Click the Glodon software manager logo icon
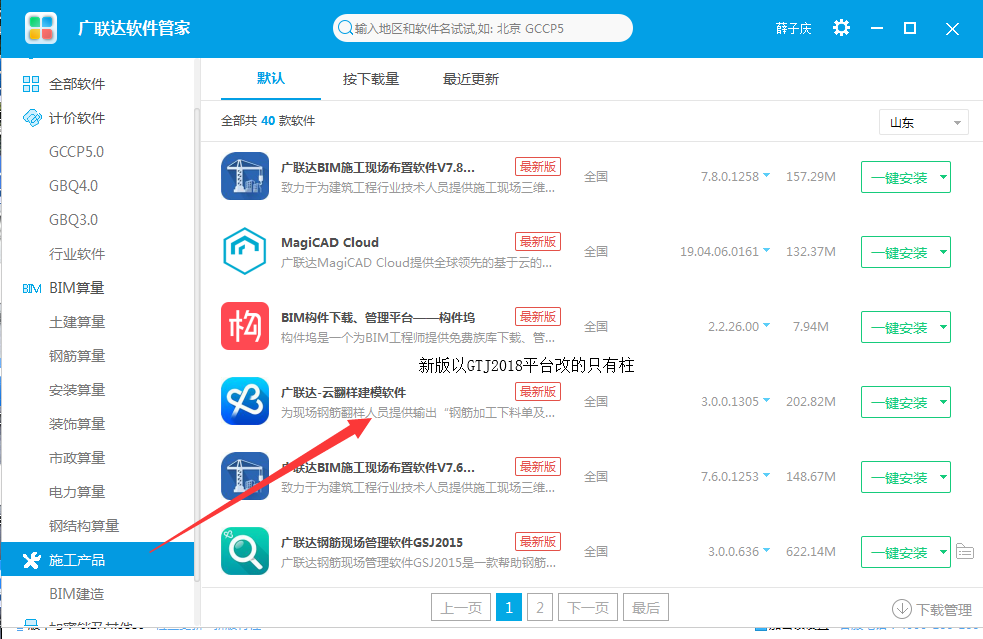 coord(41,28)
